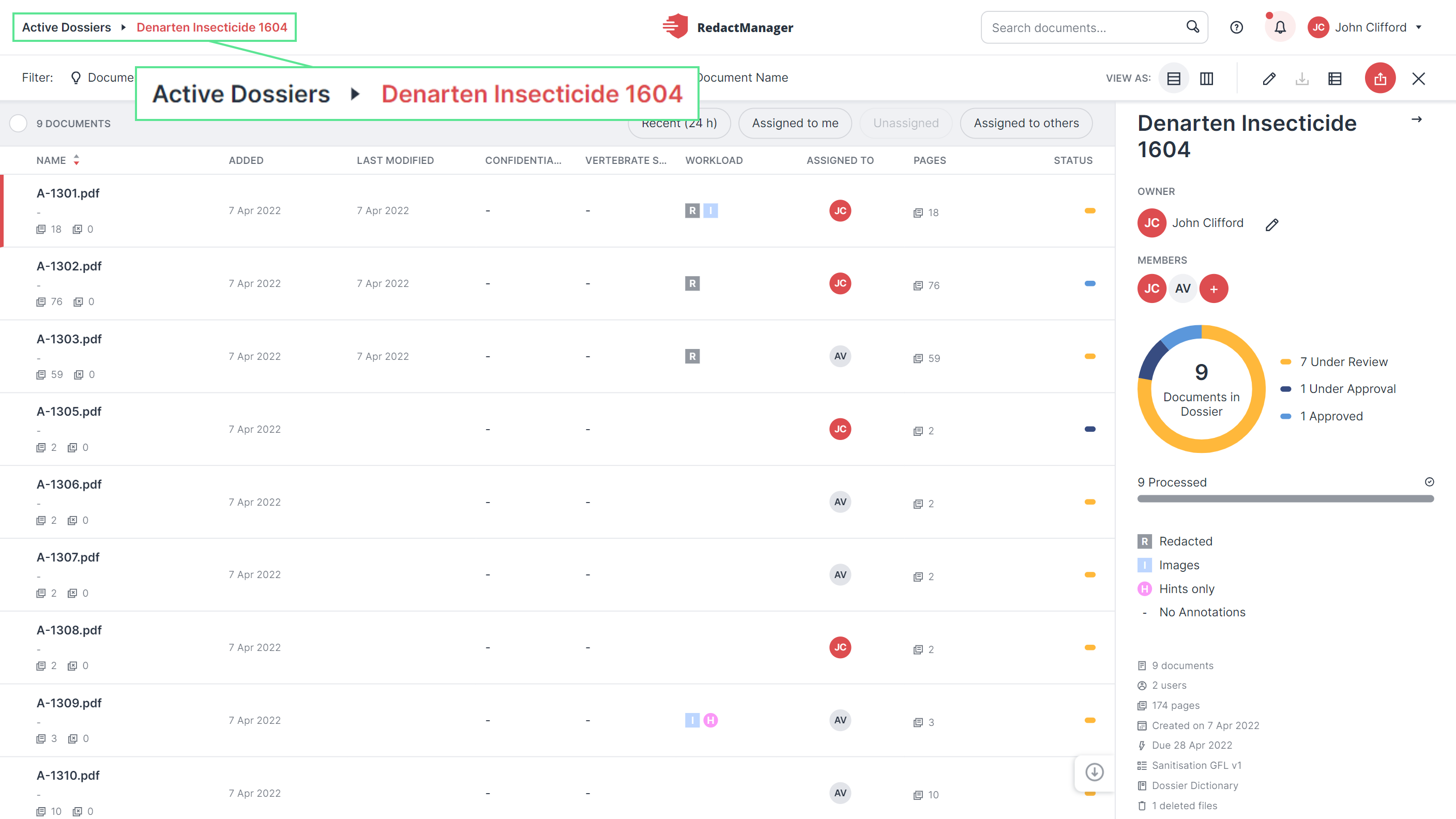The height and width of the screenshot is (819, 1456).
Task: Click dark blue approval status of A-1305.pdf
Action: coord(1090,430)
